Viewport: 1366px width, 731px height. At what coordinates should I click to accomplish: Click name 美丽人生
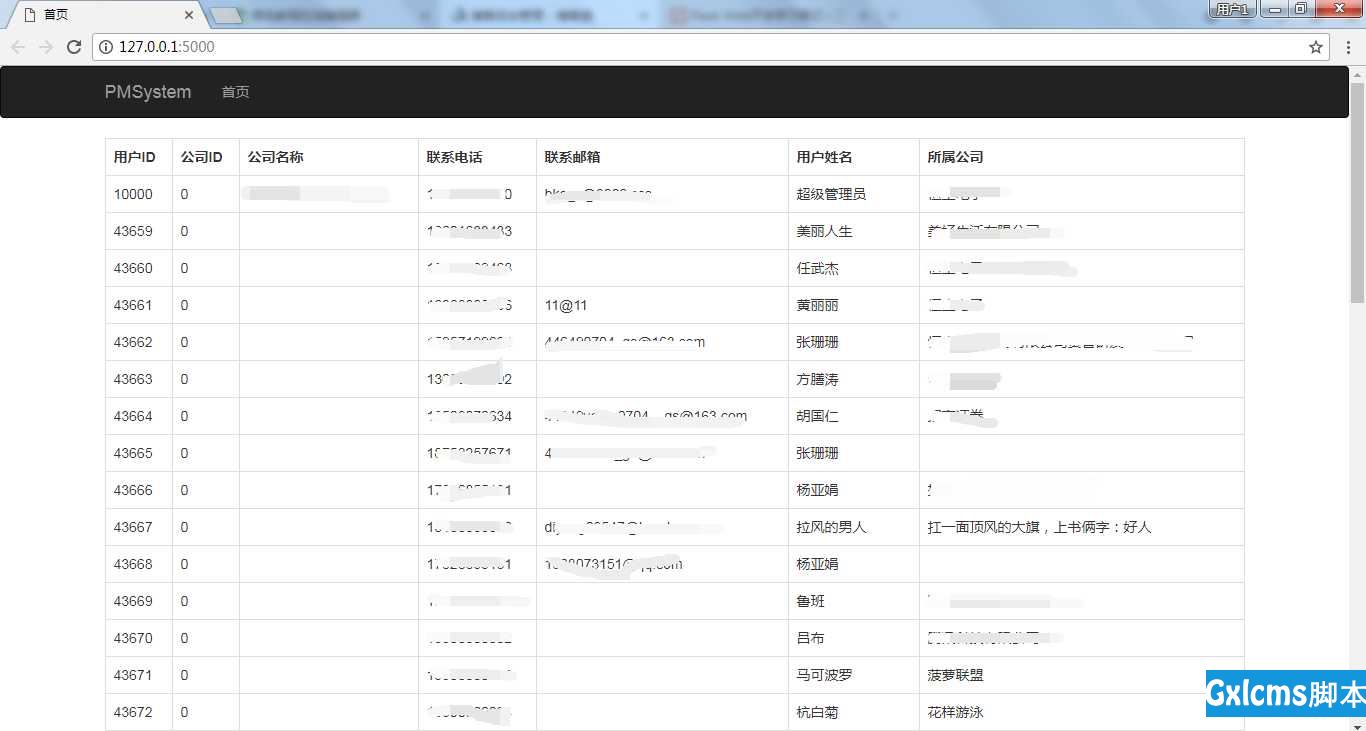tap(824, 231)
